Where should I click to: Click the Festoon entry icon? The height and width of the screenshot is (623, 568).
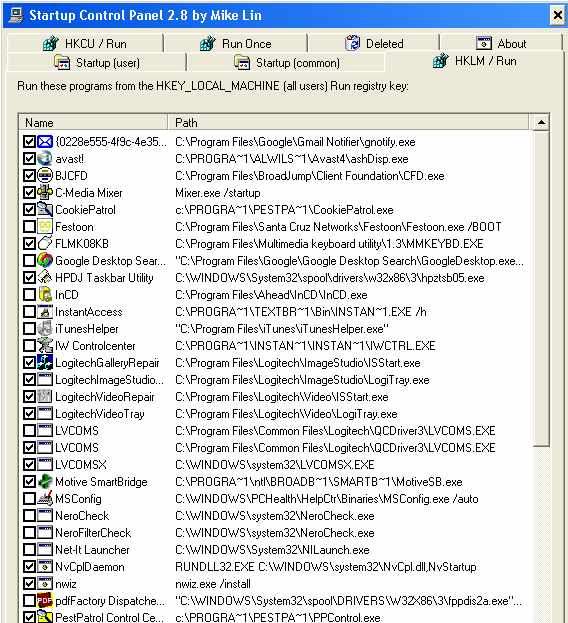[45, 227]
